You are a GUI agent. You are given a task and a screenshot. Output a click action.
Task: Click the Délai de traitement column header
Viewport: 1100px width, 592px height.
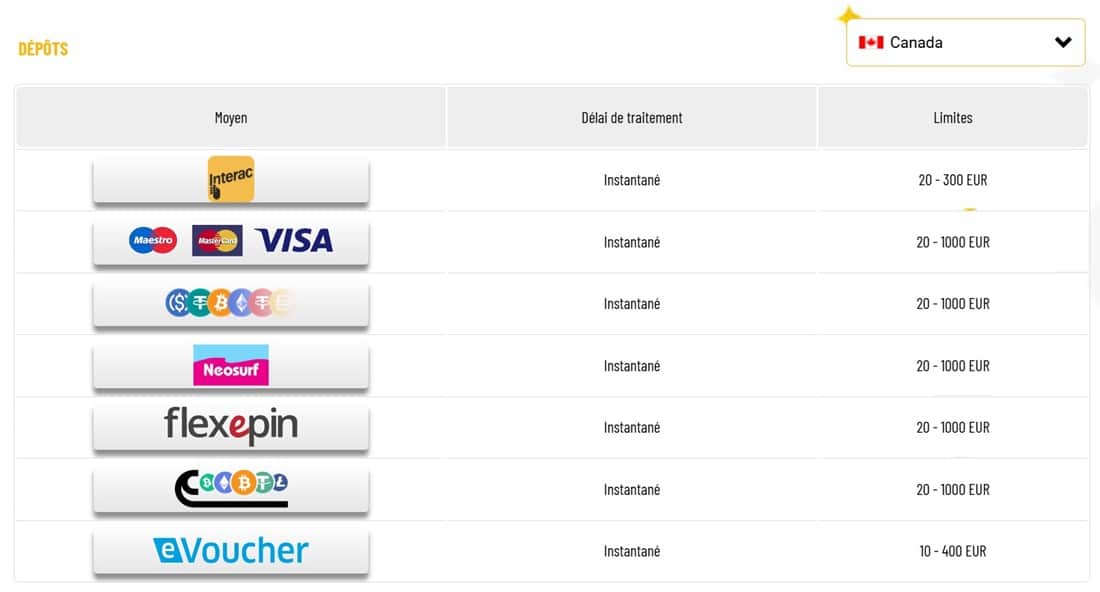click(x=631, y=118)
